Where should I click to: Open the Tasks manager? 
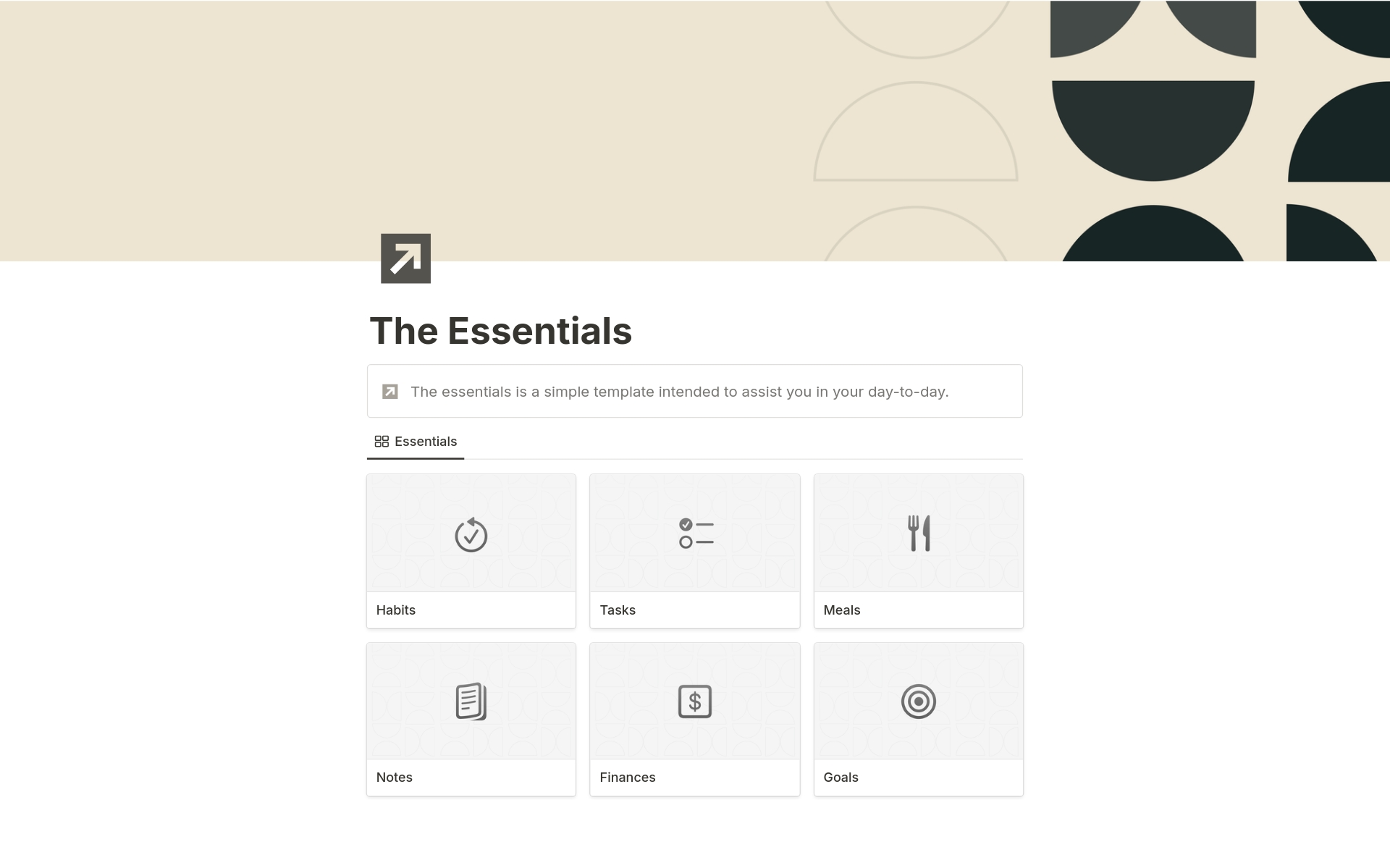[x=695, y=551]
